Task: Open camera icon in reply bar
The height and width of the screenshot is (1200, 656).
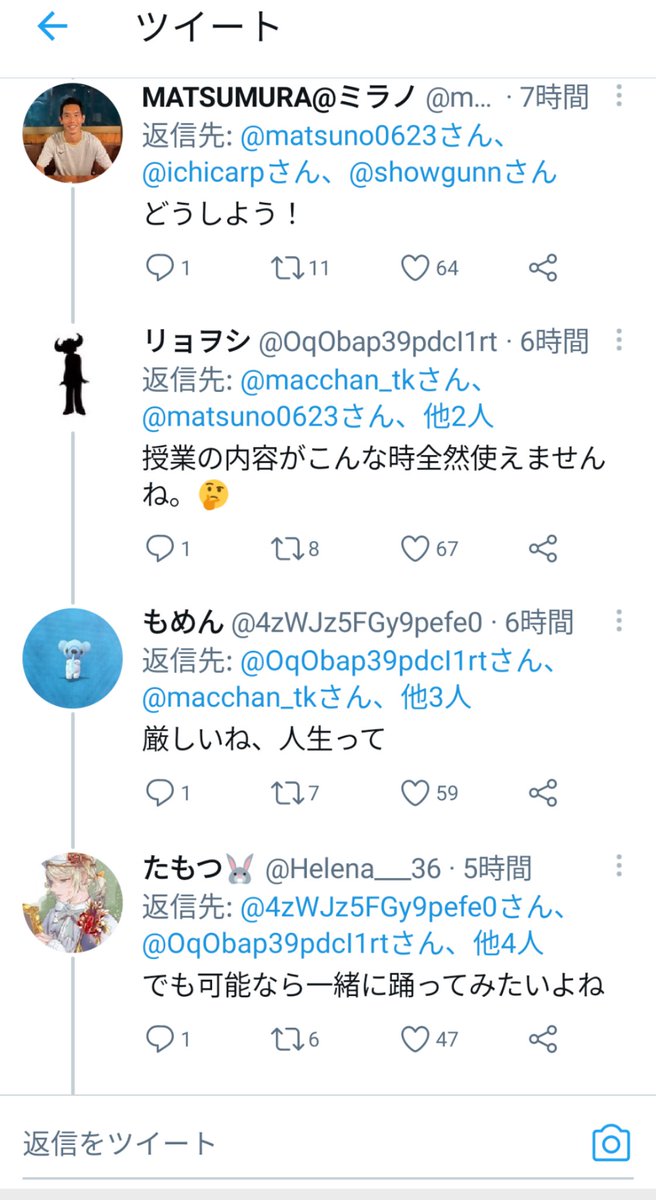Action: pyautogui.click(x=611, y=1142)
